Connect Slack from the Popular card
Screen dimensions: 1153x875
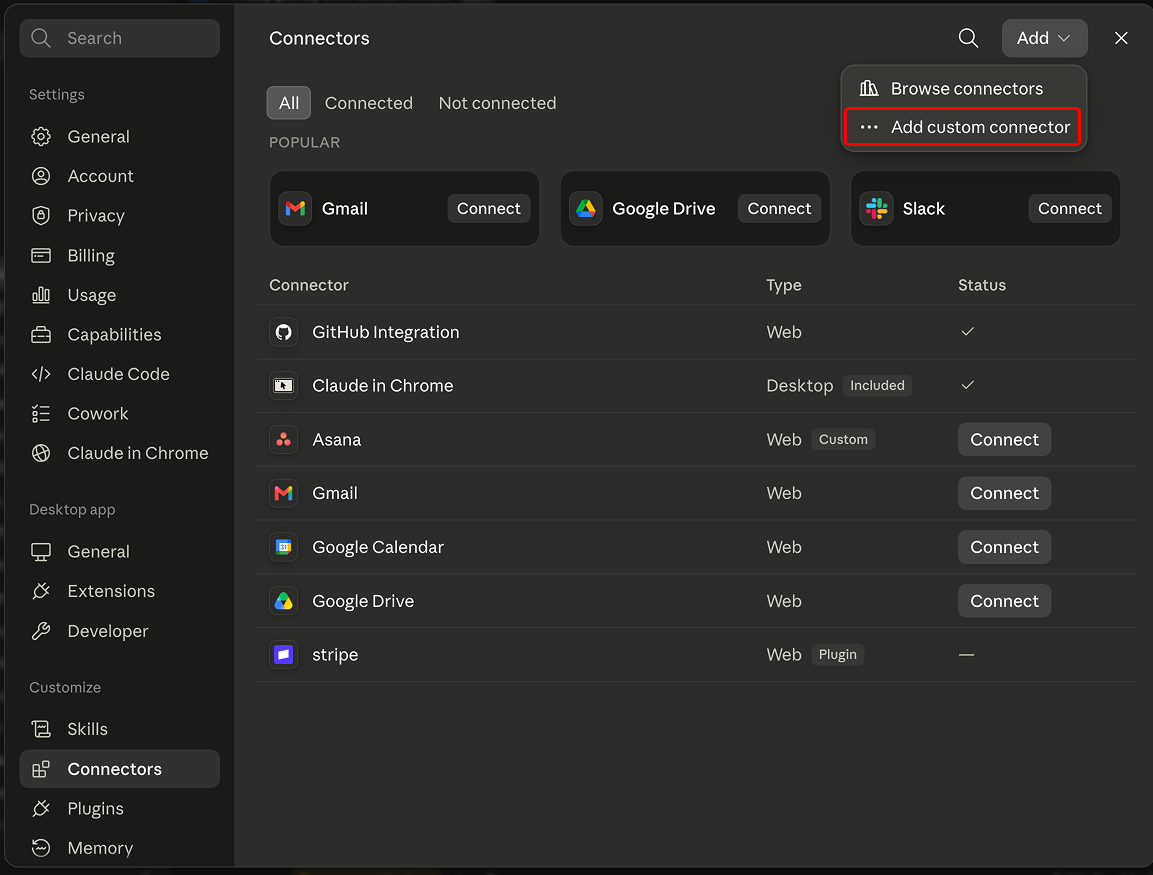[x=1070, y=209]
